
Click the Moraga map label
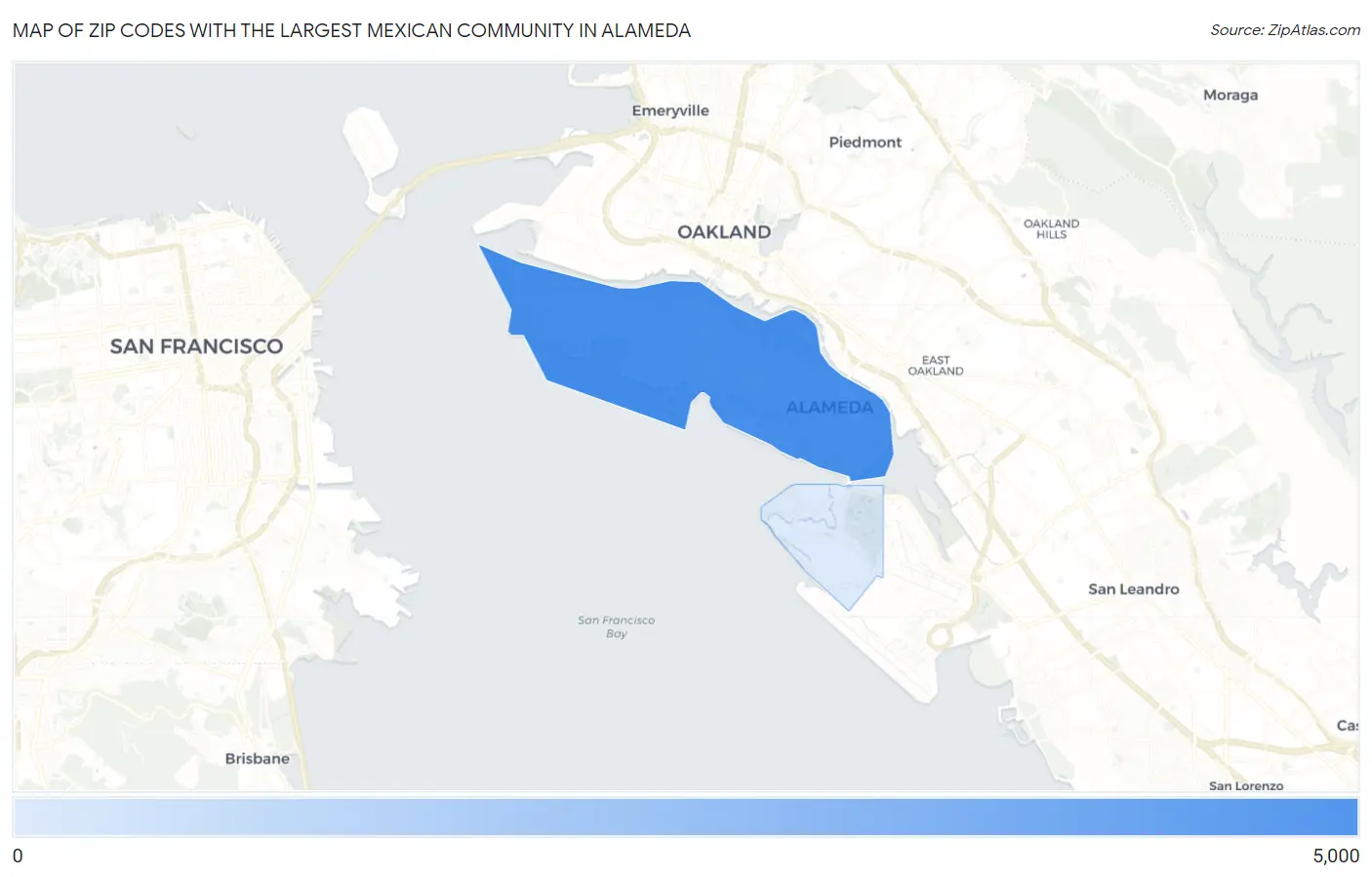[x=1231, y=95]
